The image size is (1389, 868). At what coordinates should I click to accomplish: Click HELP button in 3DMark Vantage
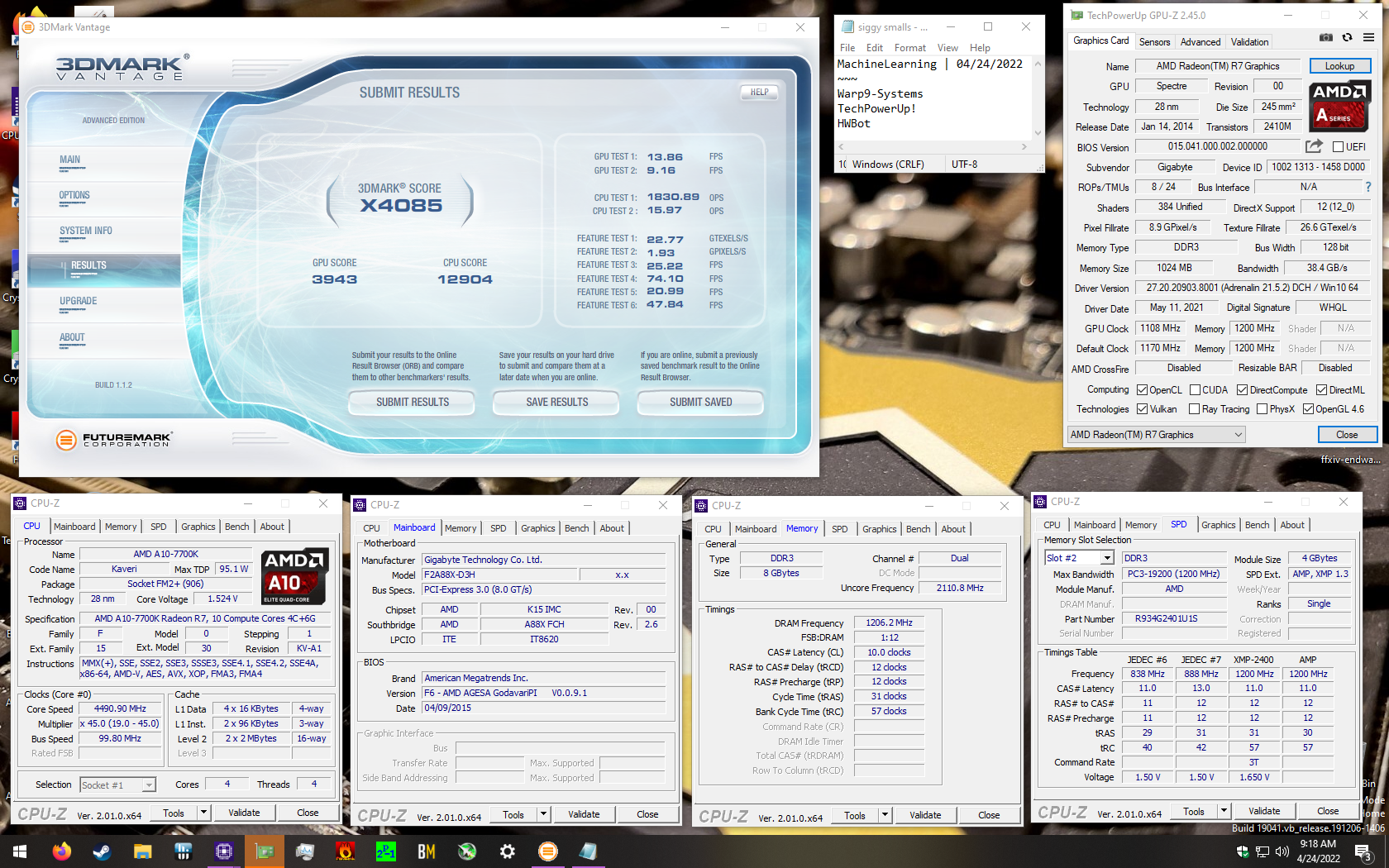(x=759, y=93)
